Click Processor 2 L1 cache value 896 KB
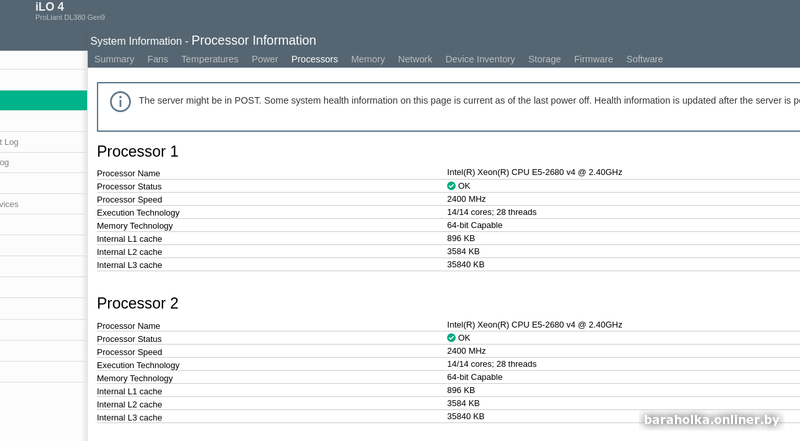This screenshot has height=441, width=800. [x=461, y=390]
